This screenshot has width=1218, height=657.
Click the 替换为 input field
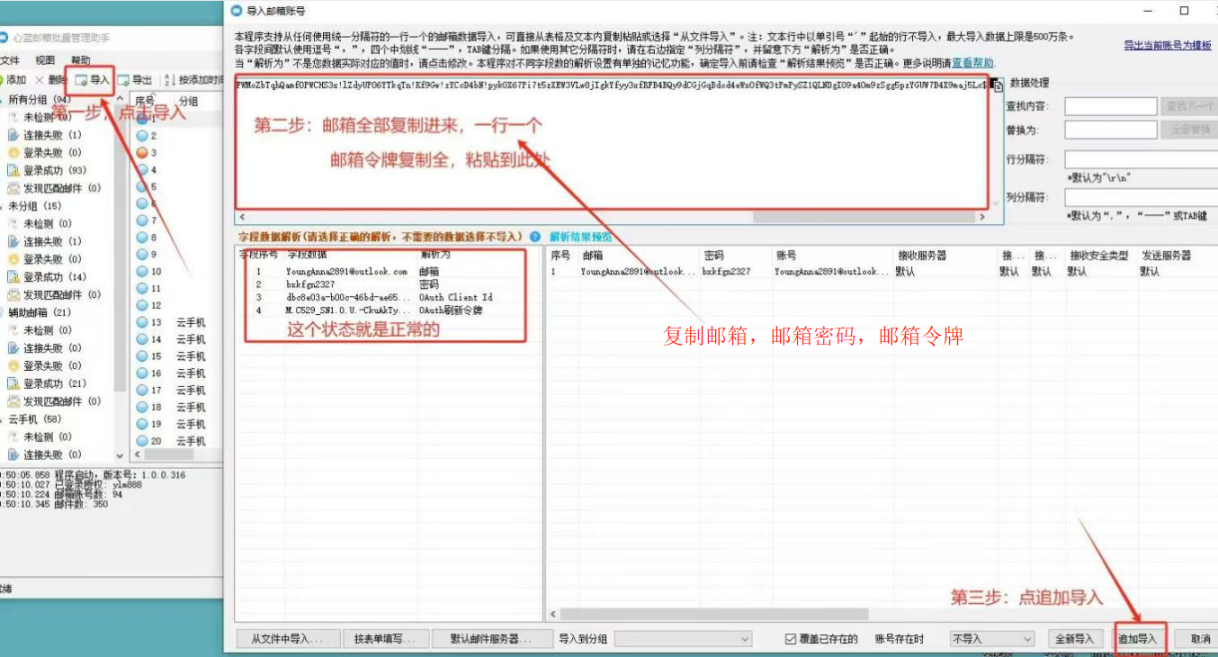1110,130
